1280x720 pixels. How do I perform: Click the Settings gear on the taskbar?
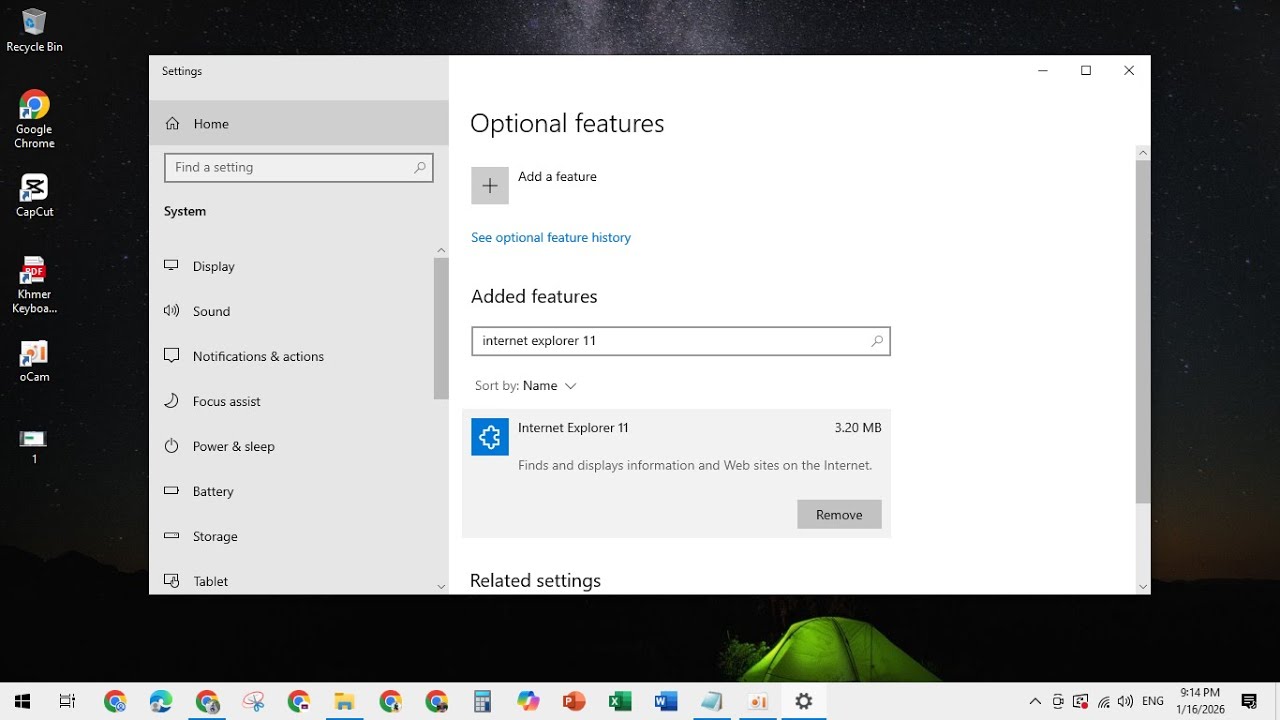(804, 701)
